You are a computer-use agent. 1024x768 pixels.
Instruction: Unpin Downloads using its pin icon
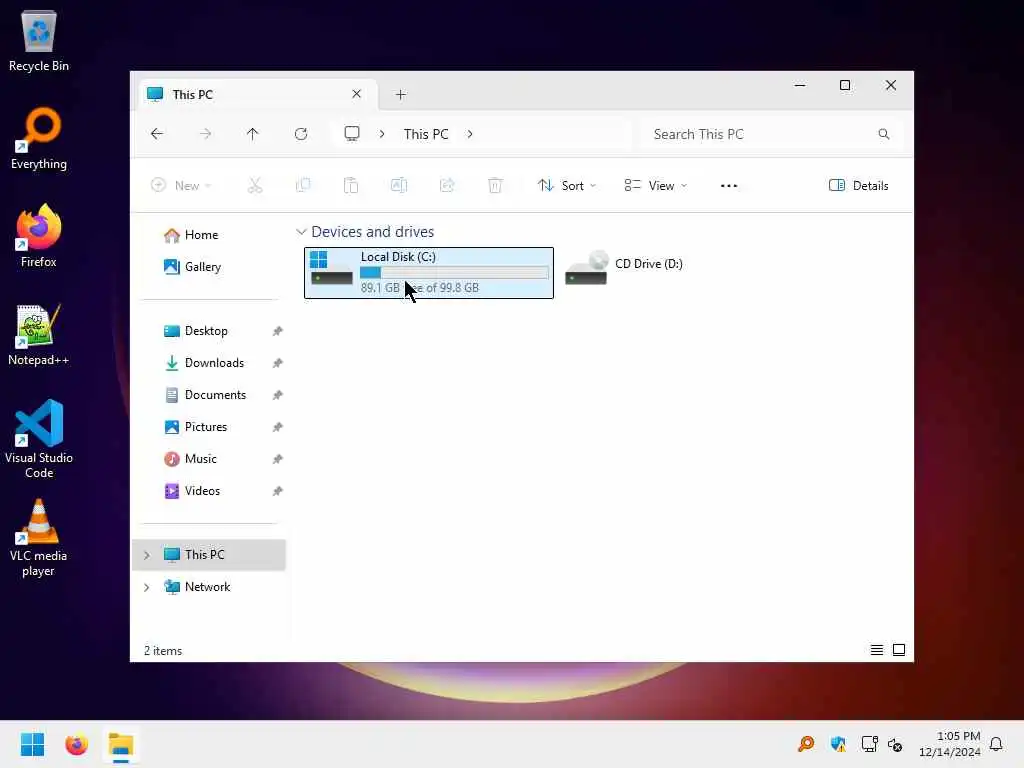tap(278, 363)
